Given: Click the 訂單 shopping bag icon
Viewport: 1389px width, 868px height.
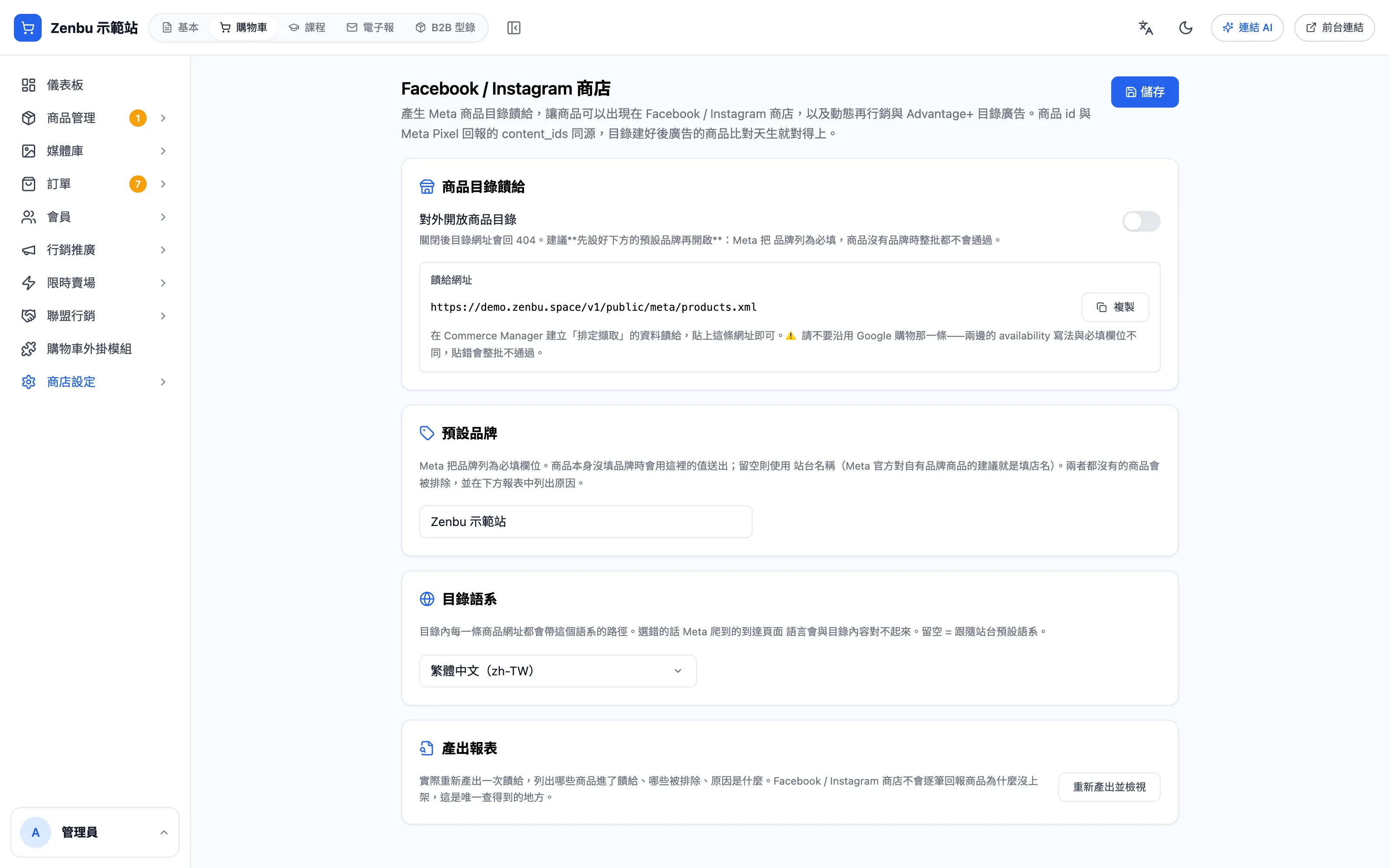Looking at the screenshot, I should pyautogui.click(x=29, y=184).
